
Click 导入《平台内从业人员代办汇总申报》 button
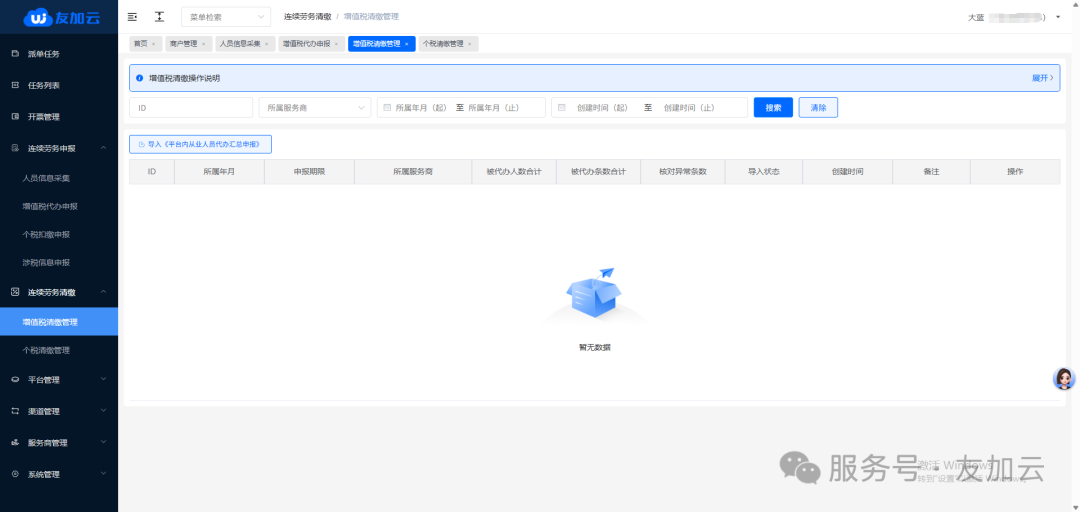[x=200, y=144]
